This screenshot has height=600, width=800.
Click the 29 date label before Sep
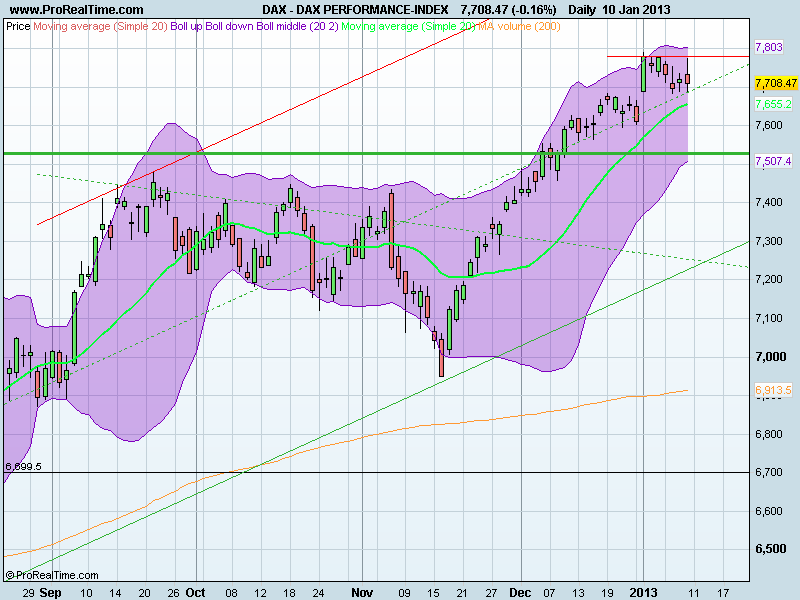[29, 593]
